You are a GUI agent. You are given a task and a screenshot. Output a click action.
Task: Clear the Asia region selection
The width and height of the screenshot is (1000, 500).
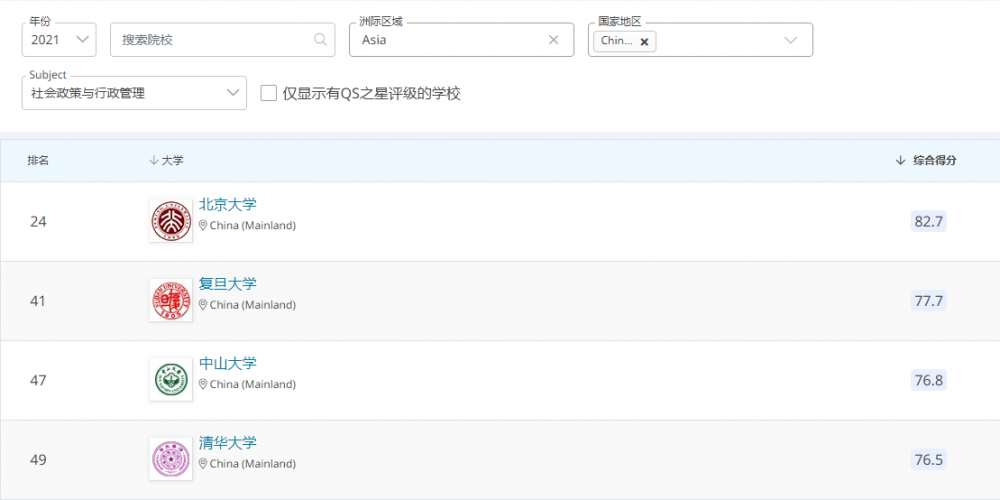[x=553, y=40]
